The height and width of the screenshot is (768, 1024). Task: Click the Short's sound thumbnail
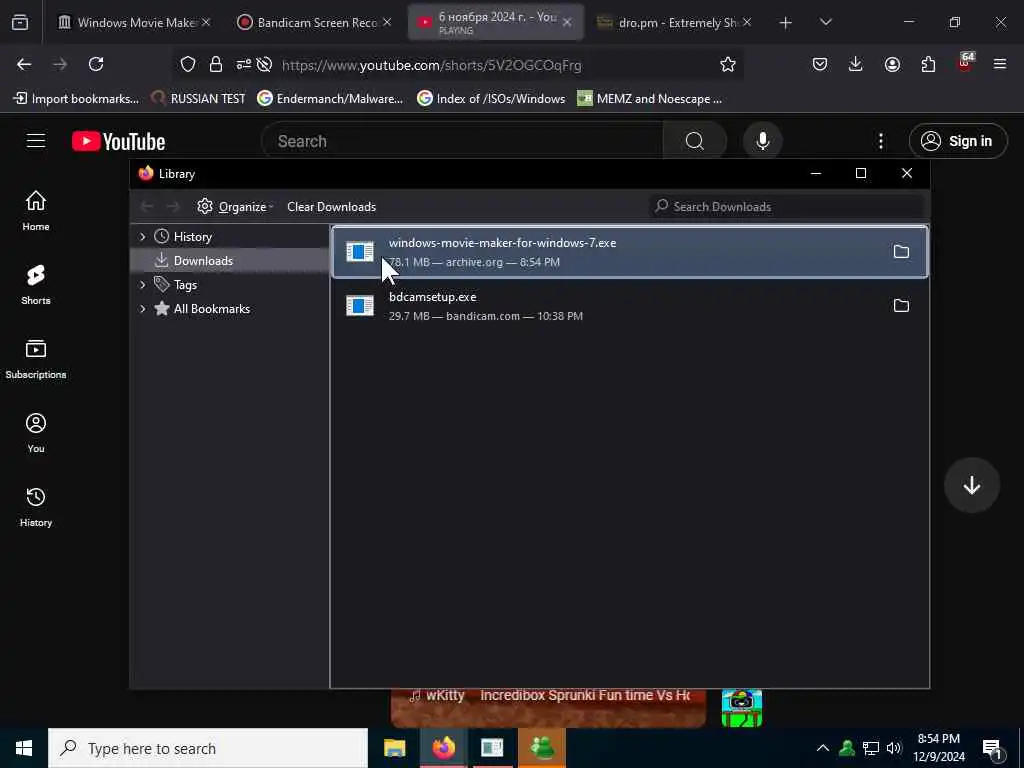point(741,708)
